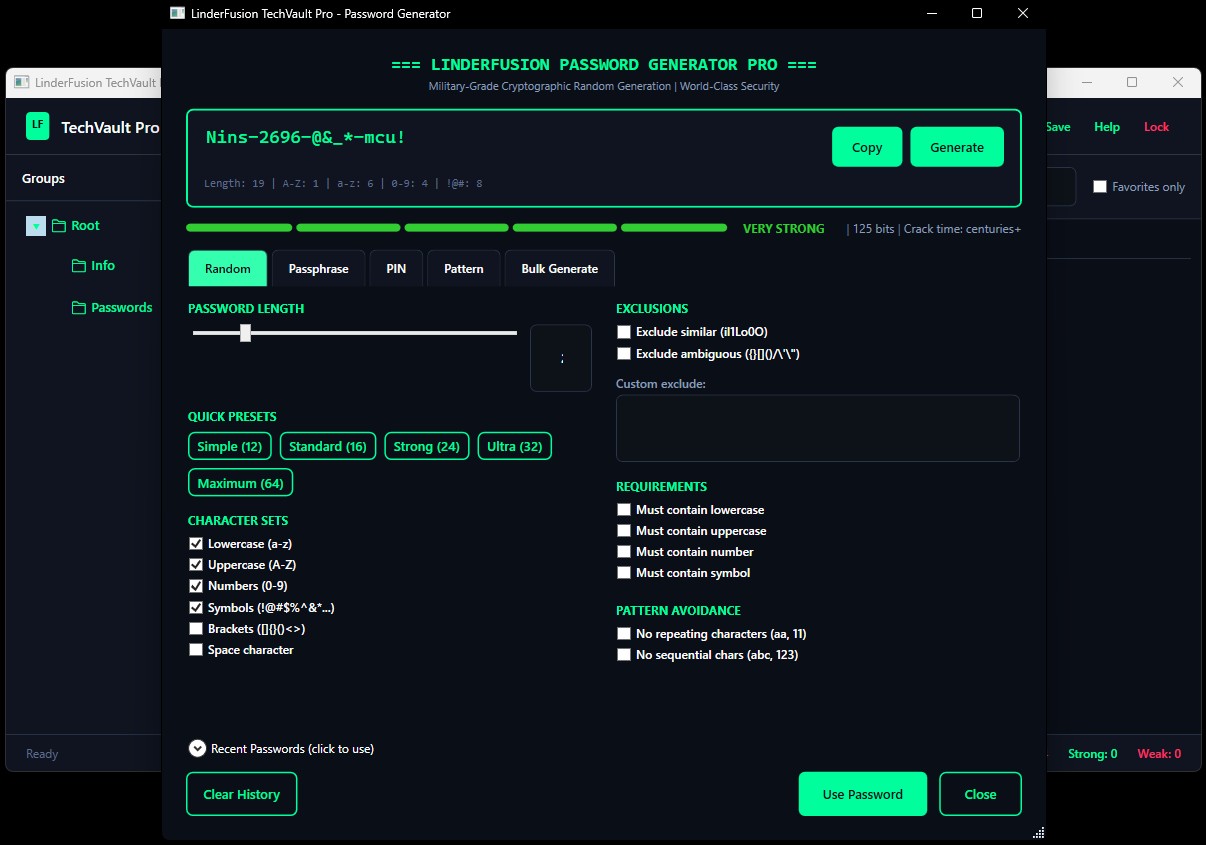Generate a new password

[956, 146]
